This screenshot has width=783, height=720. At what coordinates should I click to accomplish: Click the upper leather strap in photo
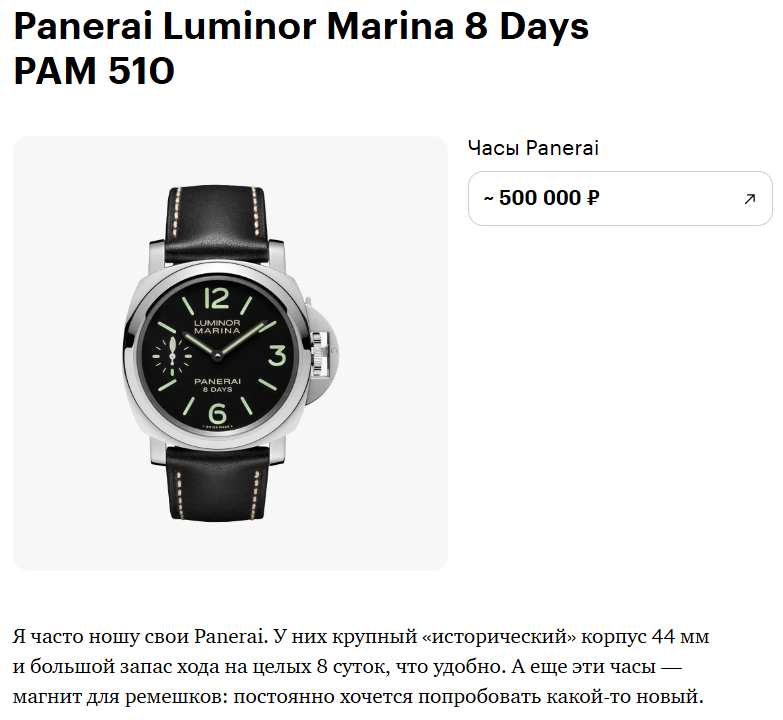[x=215, y=225]
